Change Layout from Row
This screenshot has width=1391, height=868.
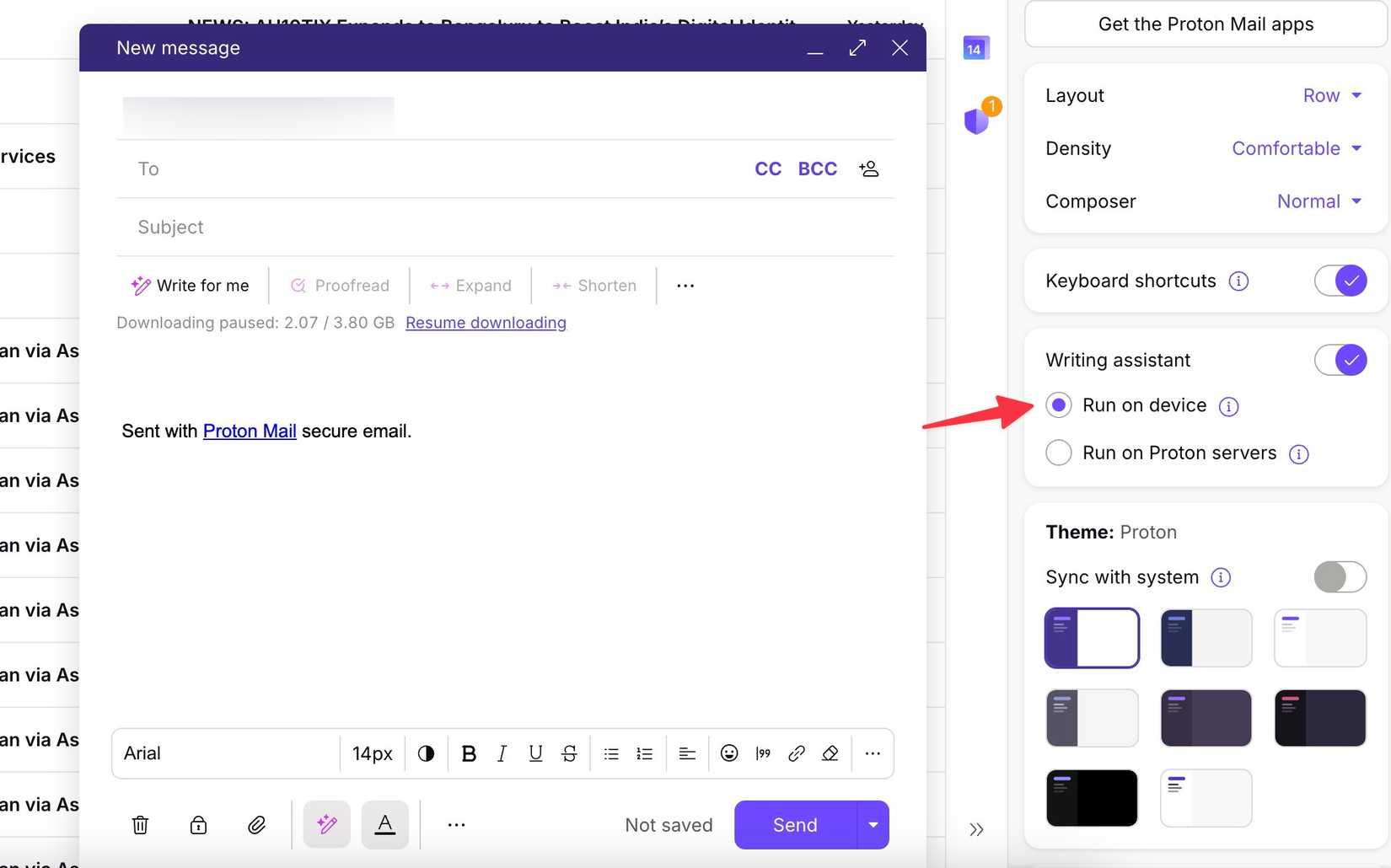click(x=1330, y=95)
